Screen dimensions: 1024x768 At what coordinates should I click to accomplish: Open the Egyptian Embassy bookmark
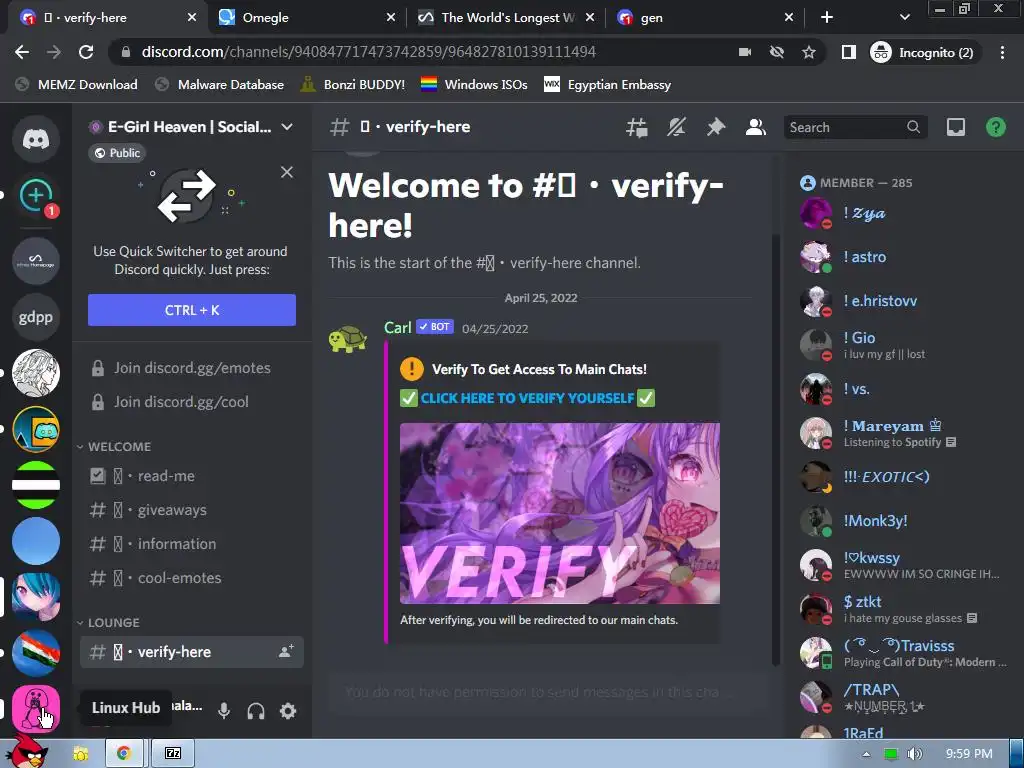coord(608,85)
